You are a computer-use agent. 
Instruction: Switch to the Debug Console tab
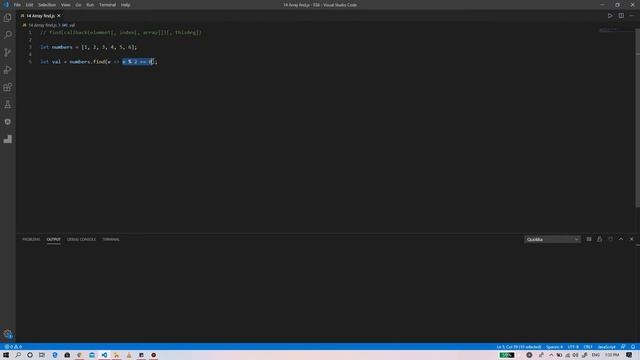[x=81, y=240]
